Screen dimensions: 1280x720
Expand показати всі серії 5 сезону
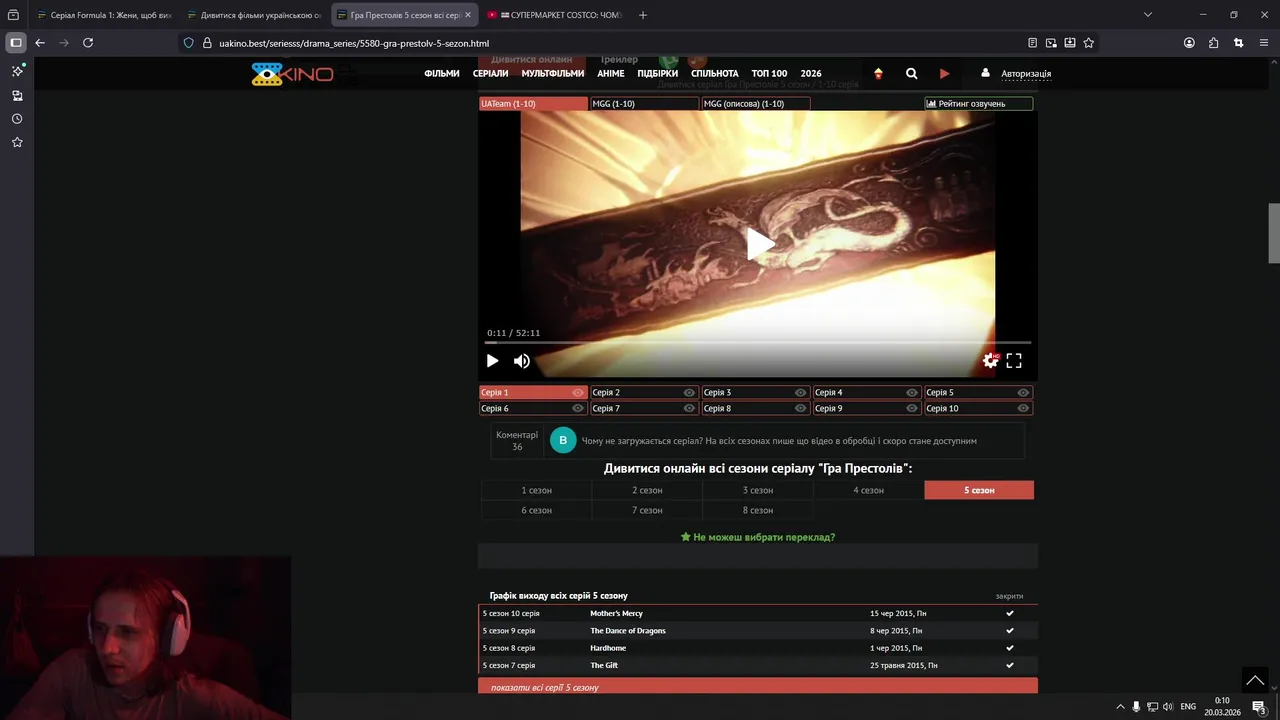[758, 687]
